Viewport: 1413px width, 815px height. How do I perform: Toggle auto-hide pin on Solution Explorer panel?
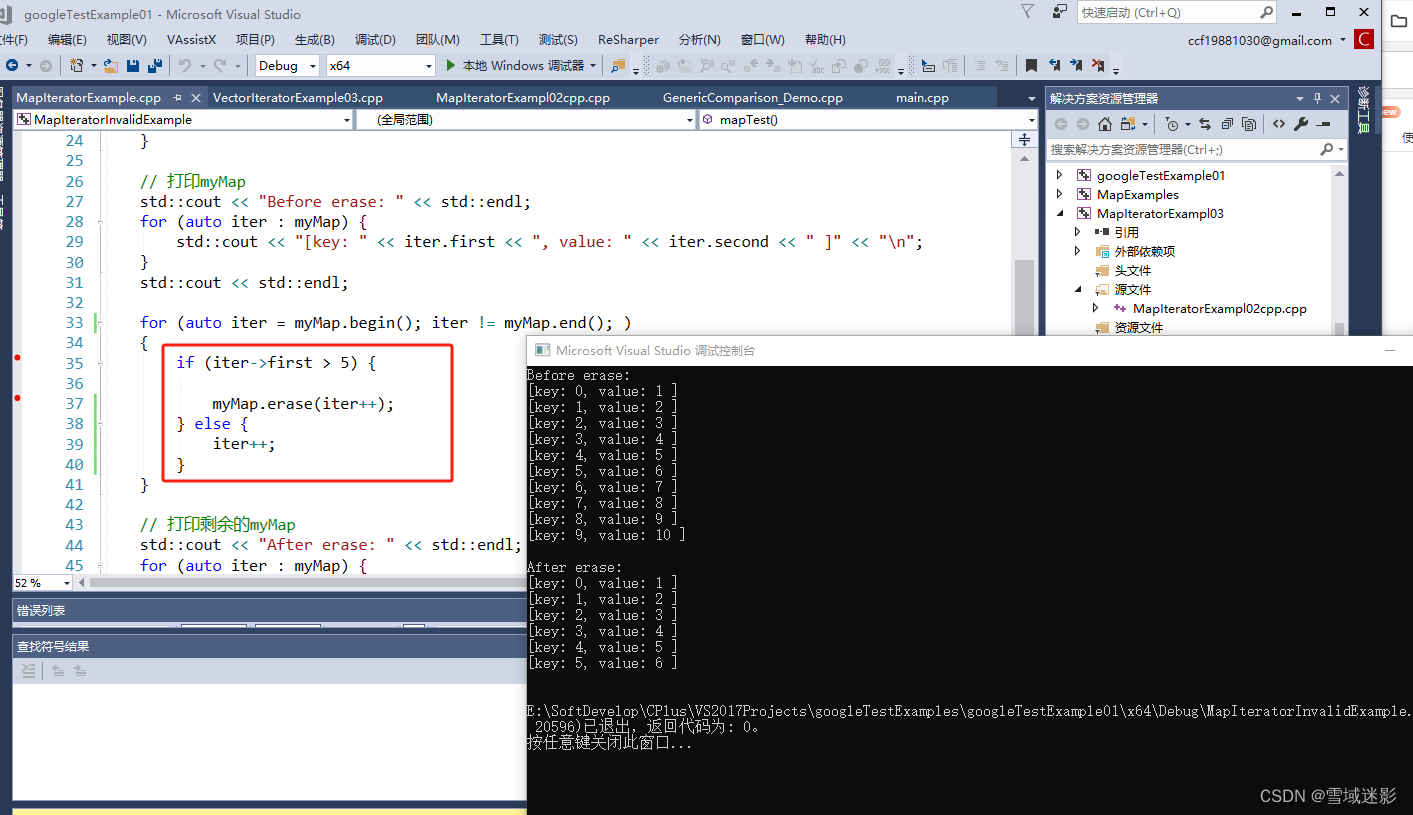tap(1317, 98)
